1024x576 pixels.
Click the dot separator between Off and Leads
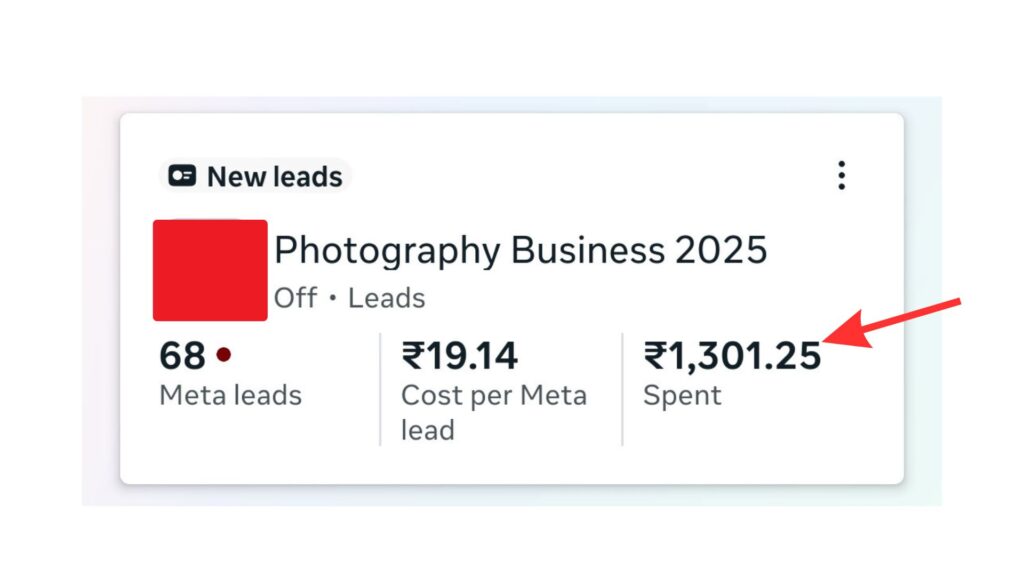(332, 299)
